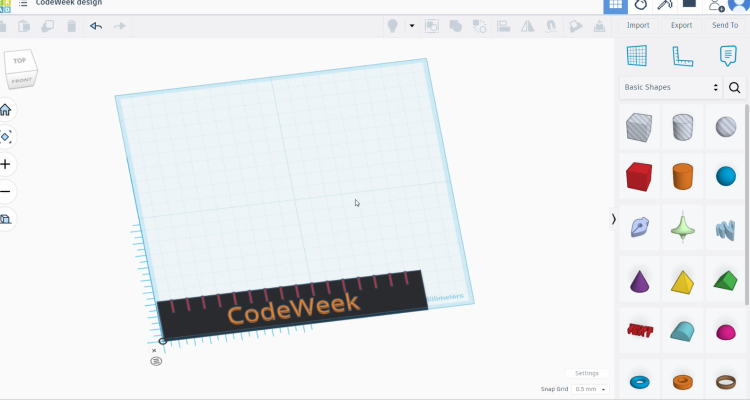Click the ruler's close X handle

154,350
